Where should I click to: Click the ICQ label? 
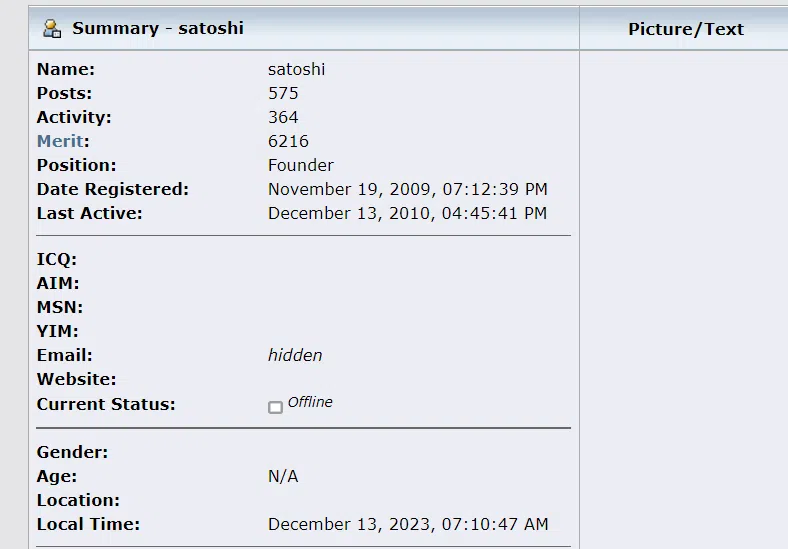[57, 259]
